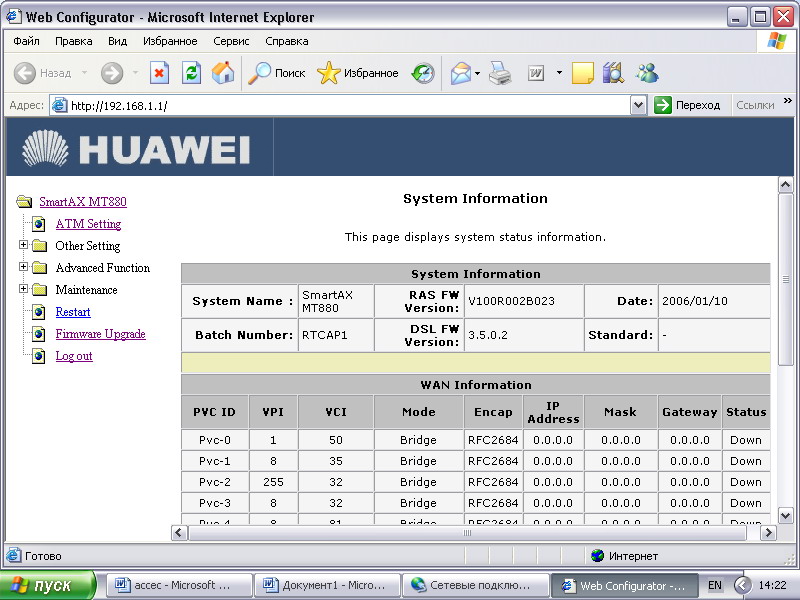Open the Избранное menu
Screen dimensions: 800x600
pos(170,41)
